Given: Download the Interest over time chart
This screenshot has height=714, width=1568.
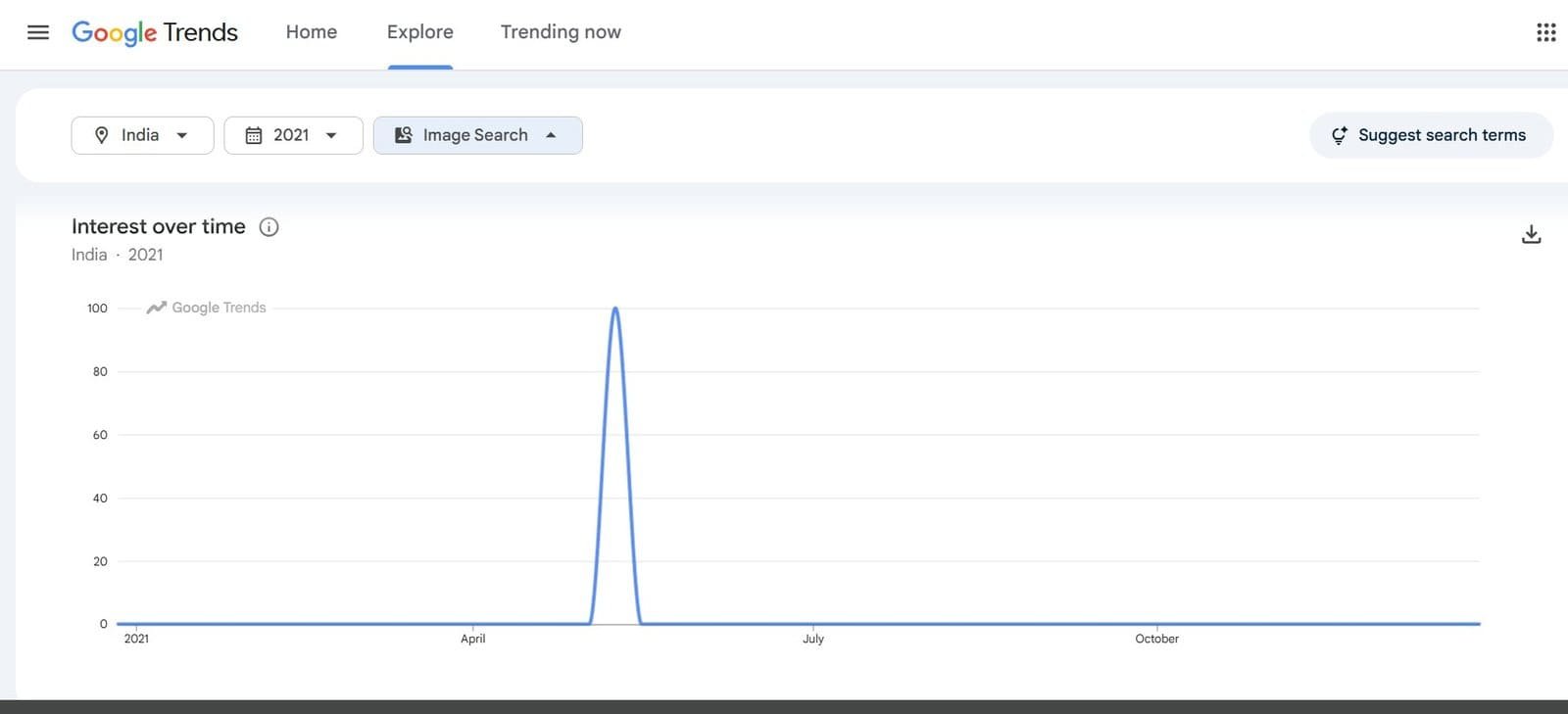Looking at the screenshot, I should [x=1531, y=234].
